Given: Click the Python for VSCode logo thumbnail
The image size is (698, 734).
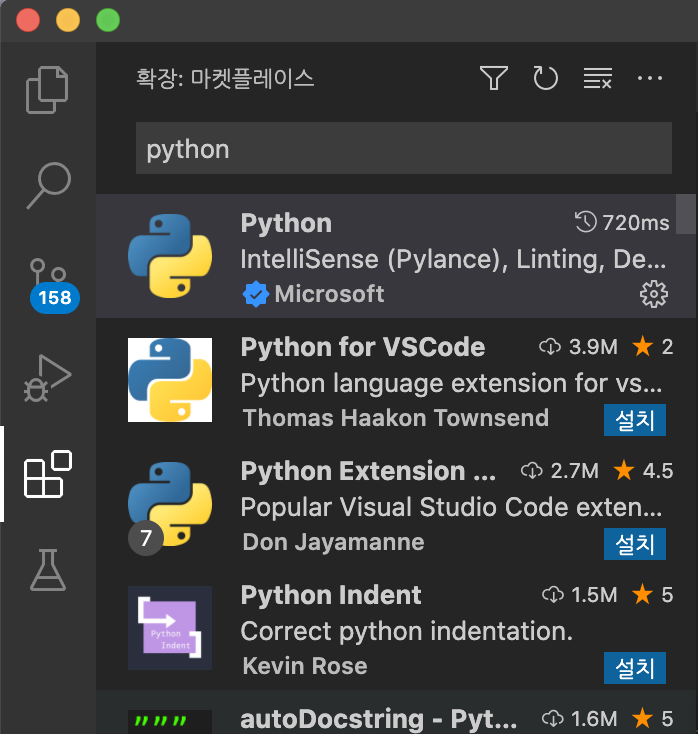Looking at the screenshot, I should (170, 380).
